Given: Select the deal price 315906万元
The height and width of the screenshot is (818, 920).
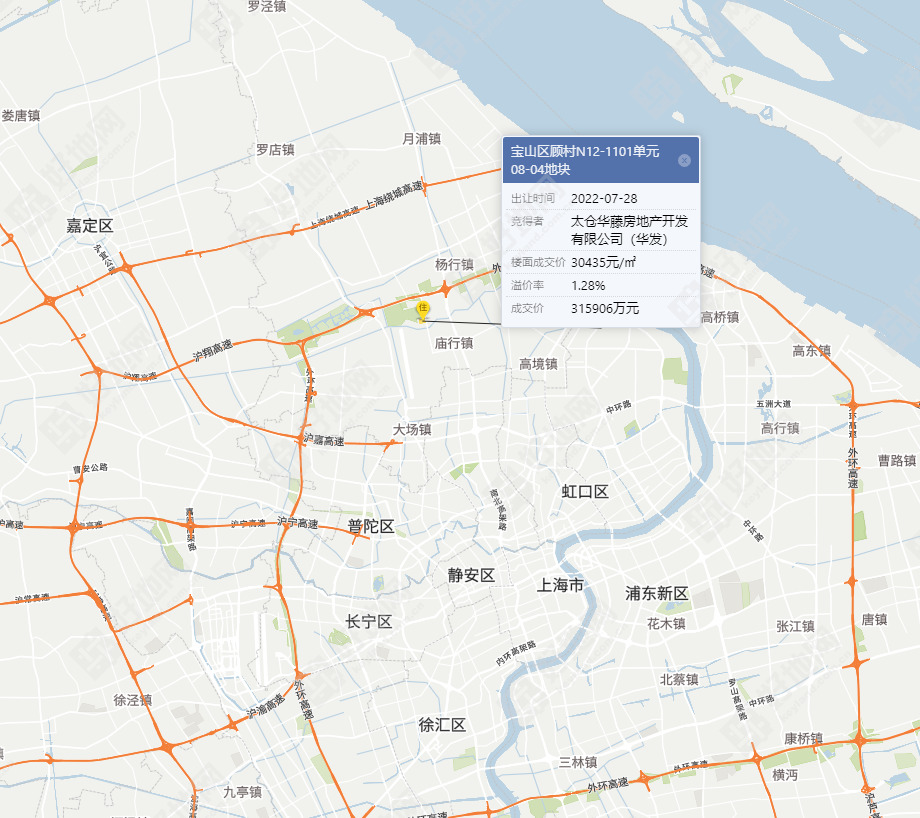Looking at the screenshot, I should click(605, 308).
